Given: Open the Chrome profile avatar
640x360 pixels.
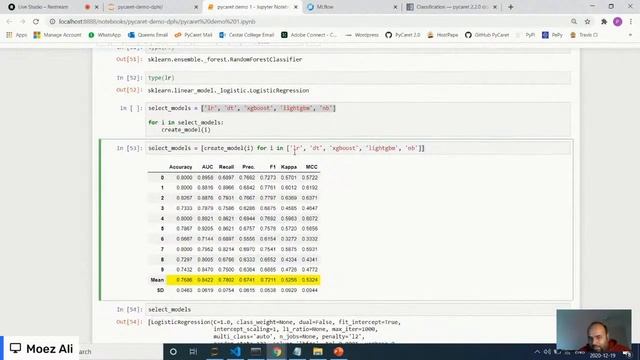Looking at the screenshot, I should (618, 21).
